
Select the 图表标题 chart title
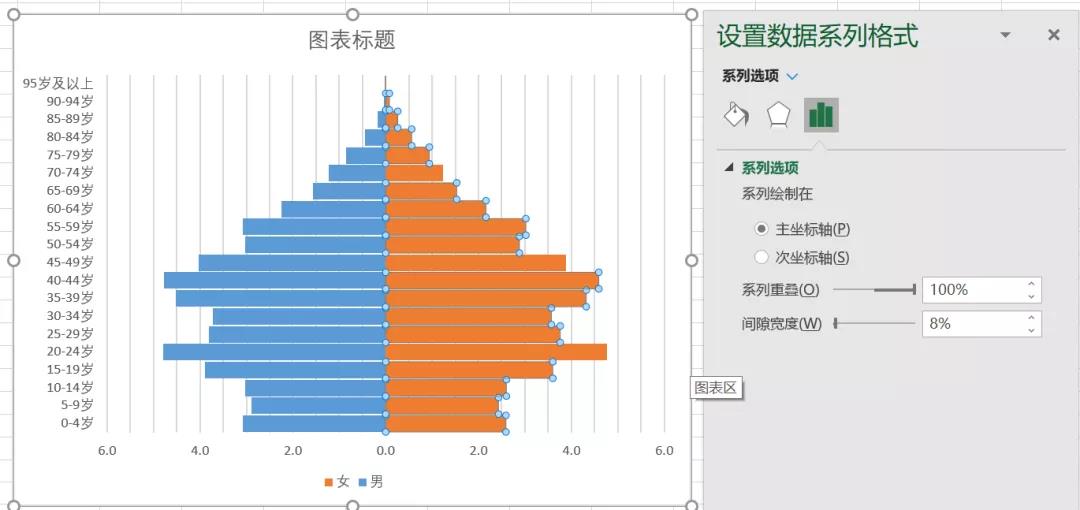pos(352,40)
